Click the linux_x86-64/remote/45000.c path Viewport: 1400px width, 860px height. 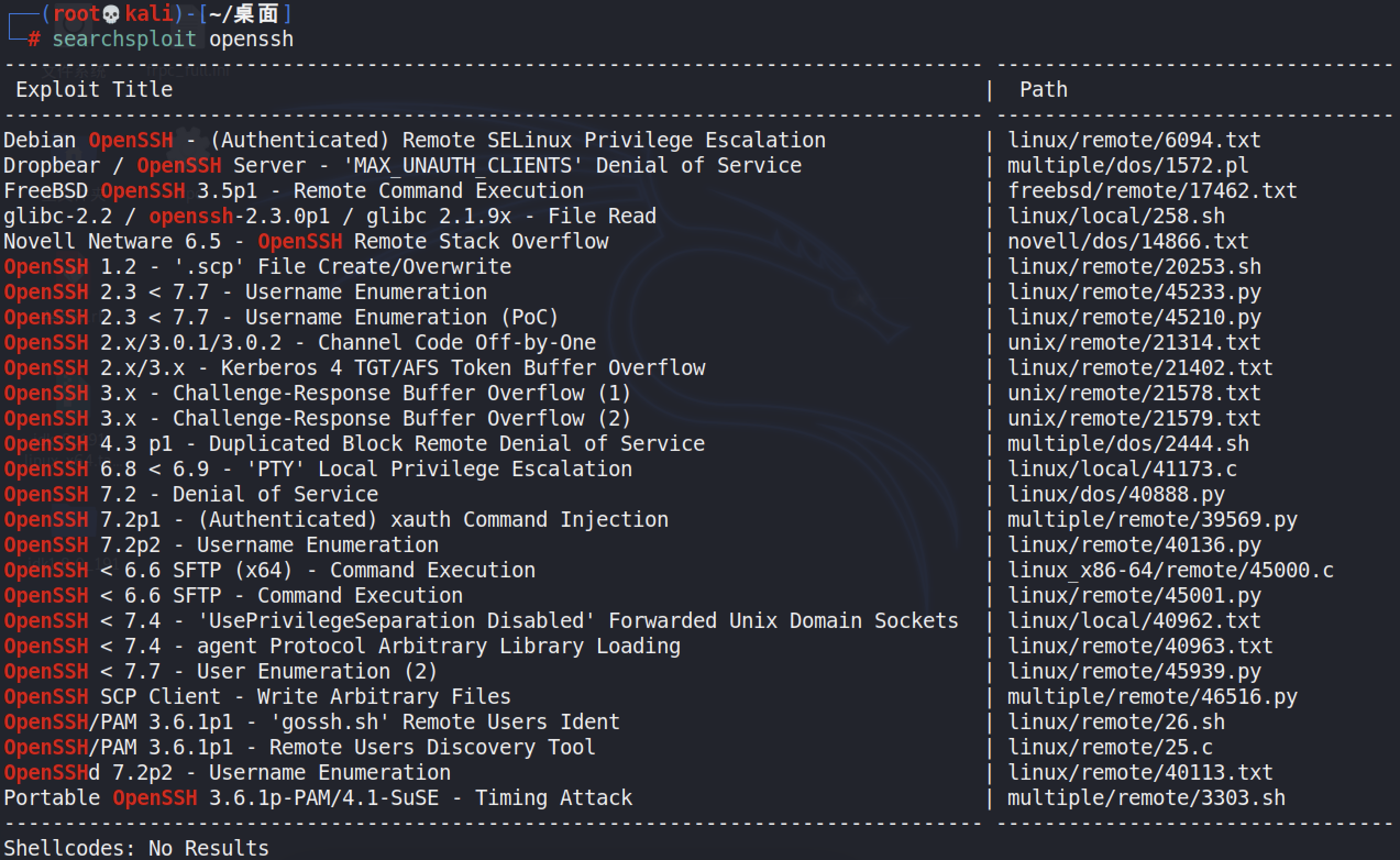[x=1170, y=570]
